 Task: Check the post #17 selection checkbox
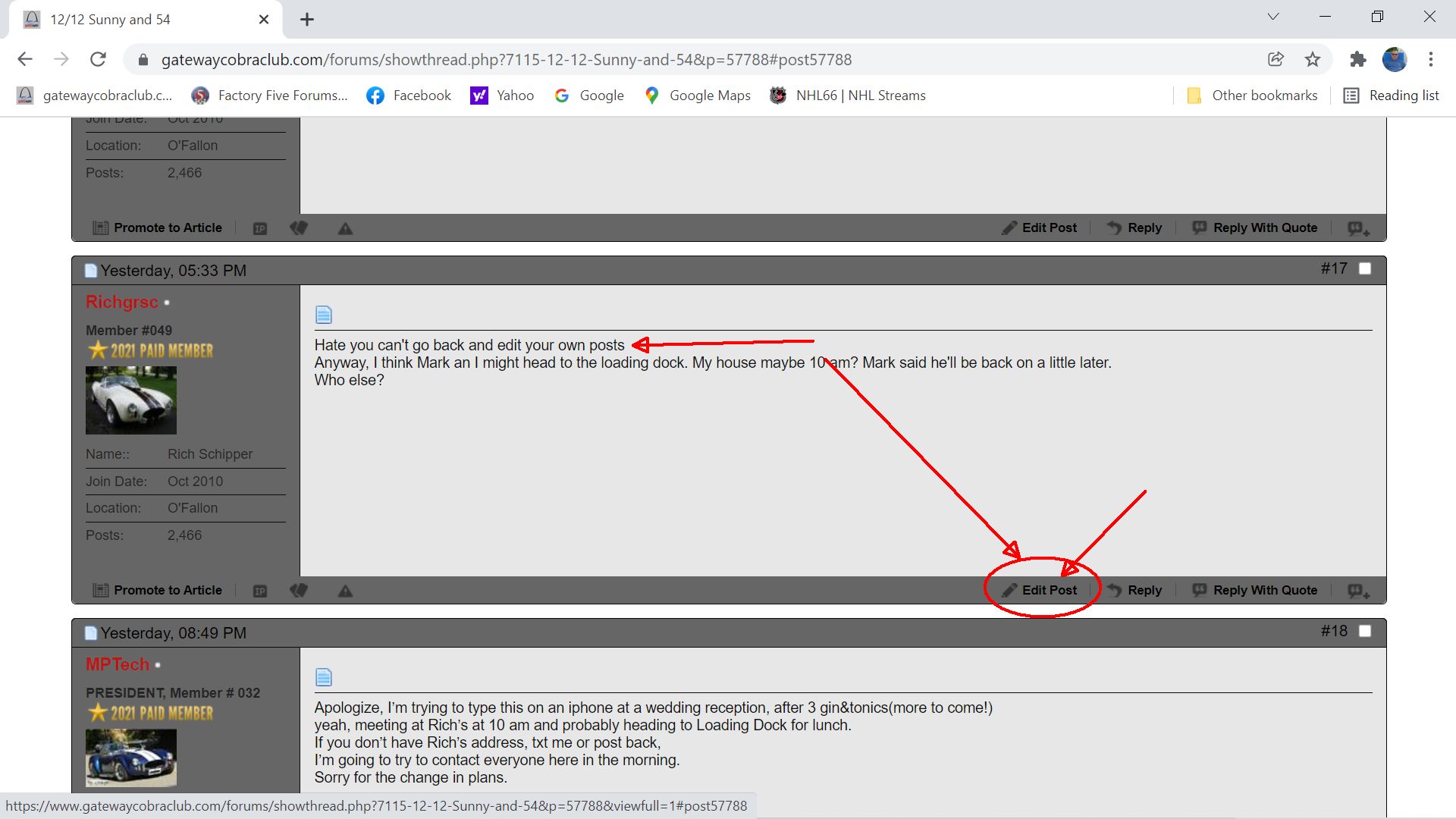1365,268
